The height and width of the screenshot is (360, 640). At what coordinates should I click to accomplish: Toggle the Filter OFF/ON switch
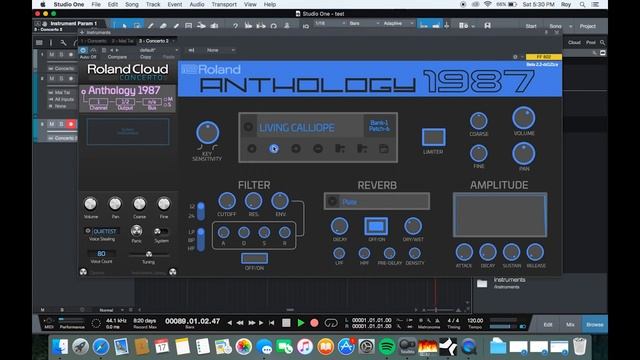pos(254,258)
